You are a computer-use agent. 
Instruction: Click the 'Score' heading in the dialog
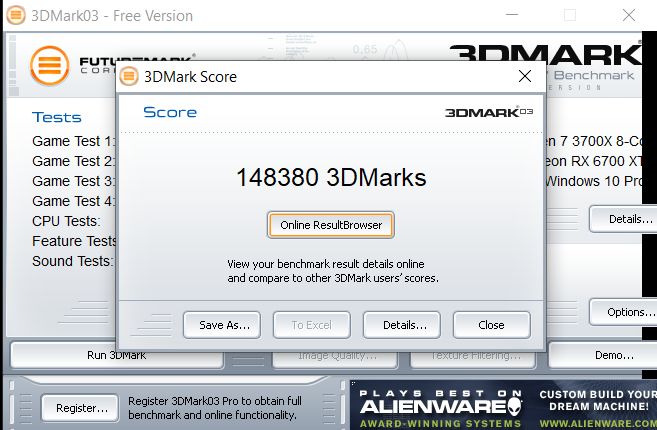click(x=170, y=112)
